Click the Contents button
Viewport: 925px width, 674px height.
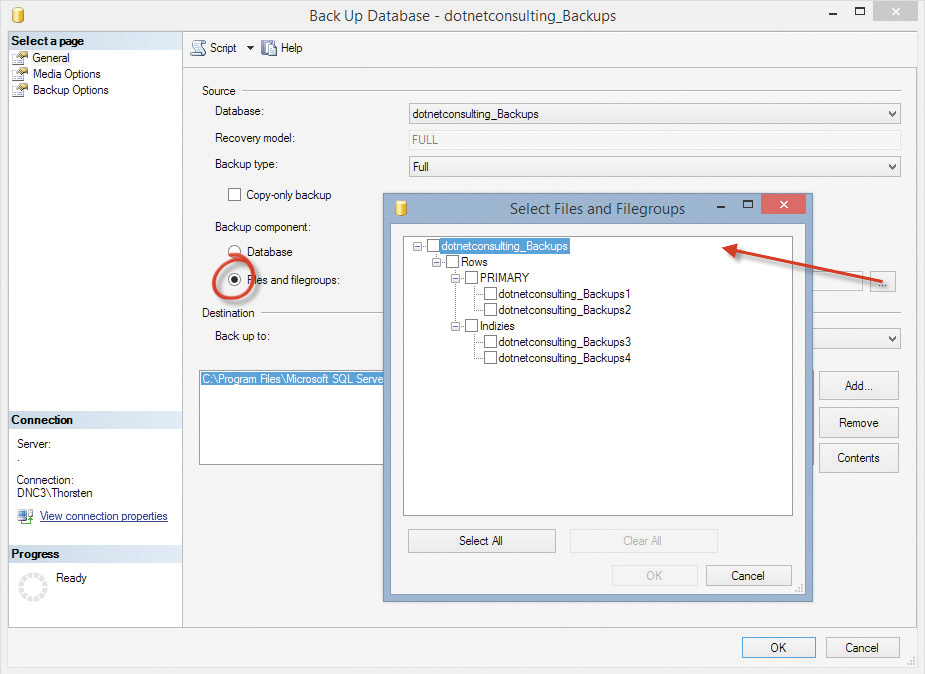click(x=858, y=458)
